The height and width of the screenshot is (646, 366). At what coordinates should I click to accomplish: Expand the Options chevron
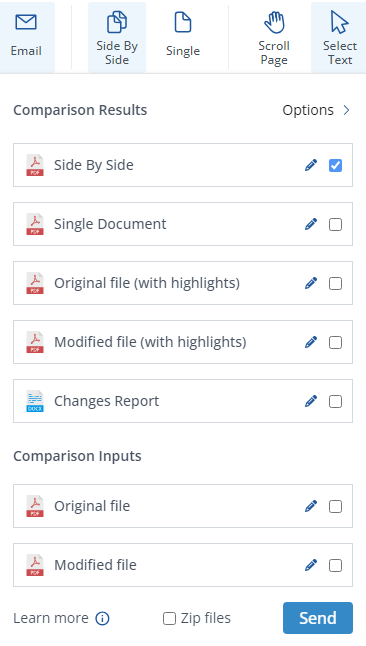pyautogui.click(x=347, y=110)
